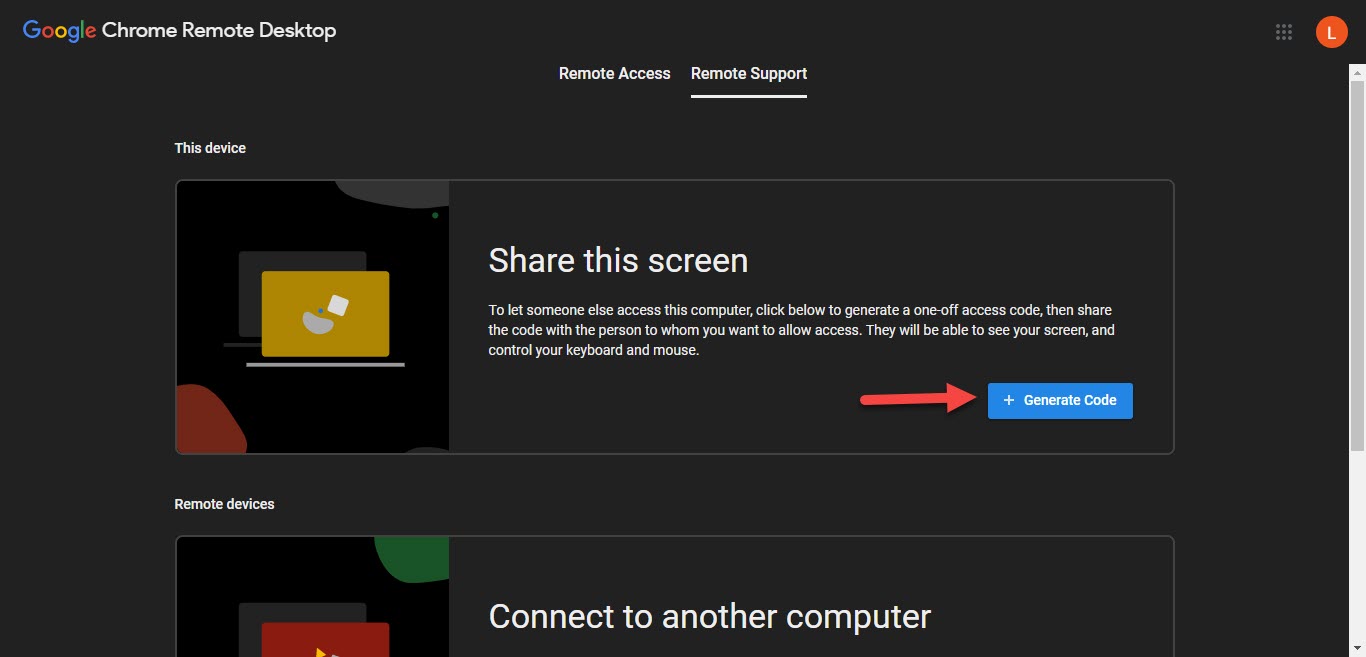Switch to the Remote Access tab

coord(614,73)
